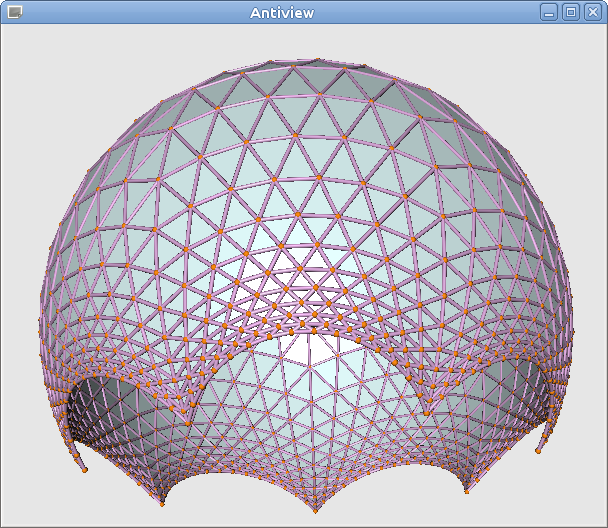
Task: Click the Antiview title bar text
Action: (281, 12)
